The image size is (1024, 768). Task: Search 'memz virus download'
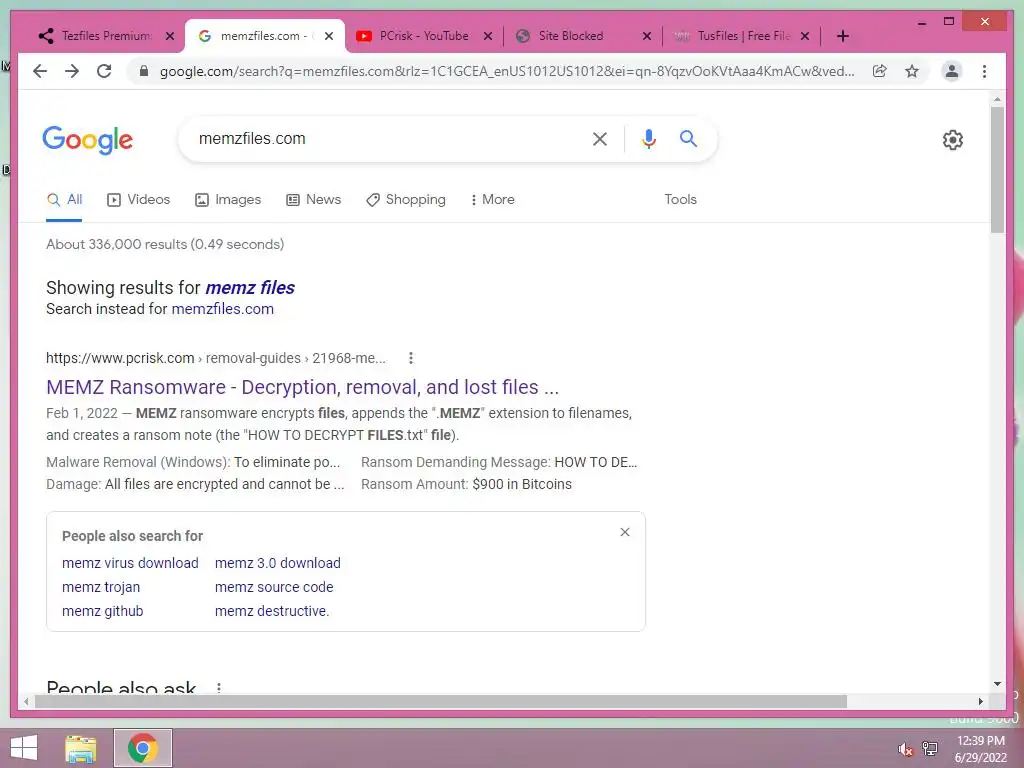pyautogui.click(x=130, y=563)
